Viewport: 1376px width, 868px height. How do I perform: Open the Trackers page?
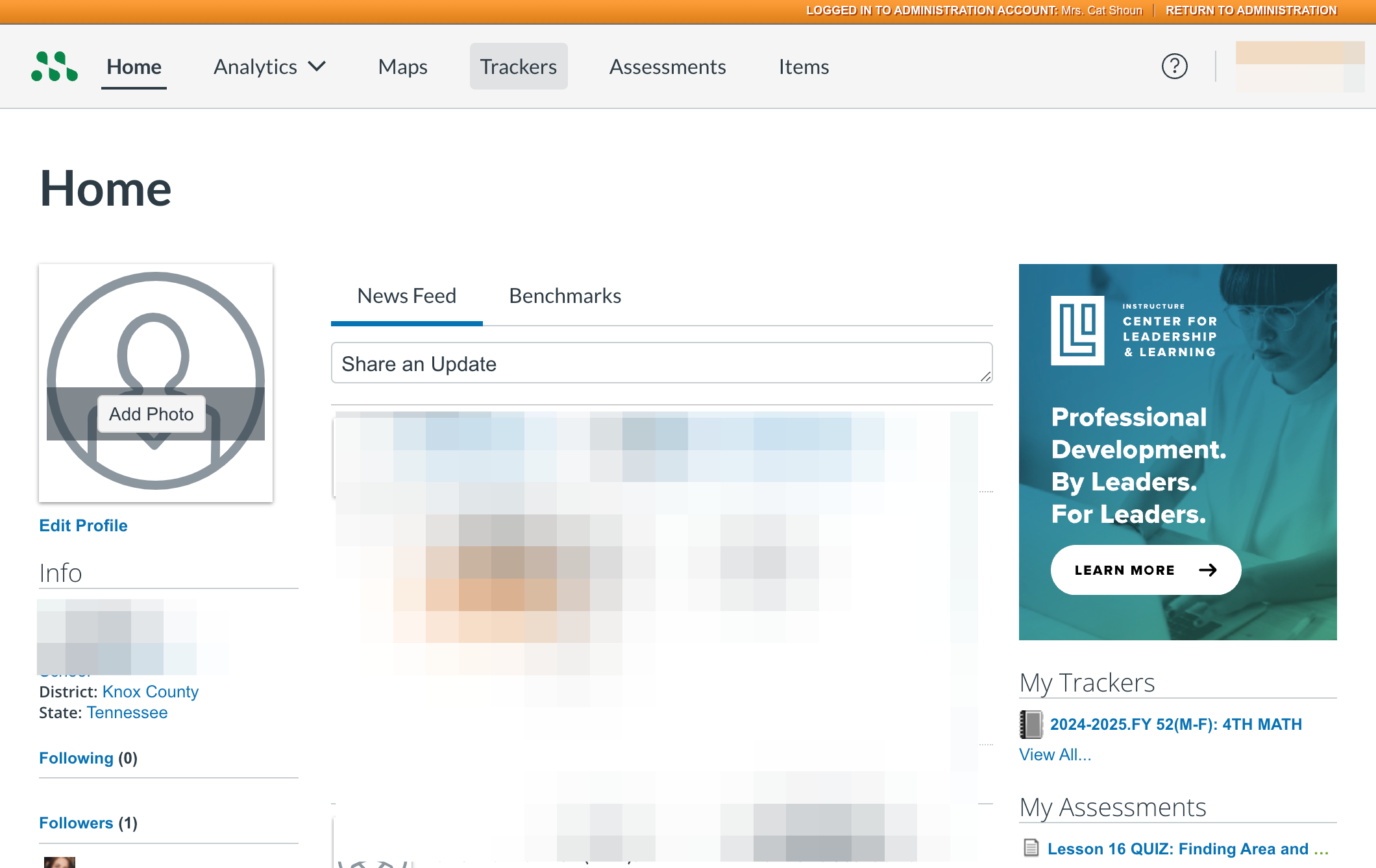tap(519, 66)
